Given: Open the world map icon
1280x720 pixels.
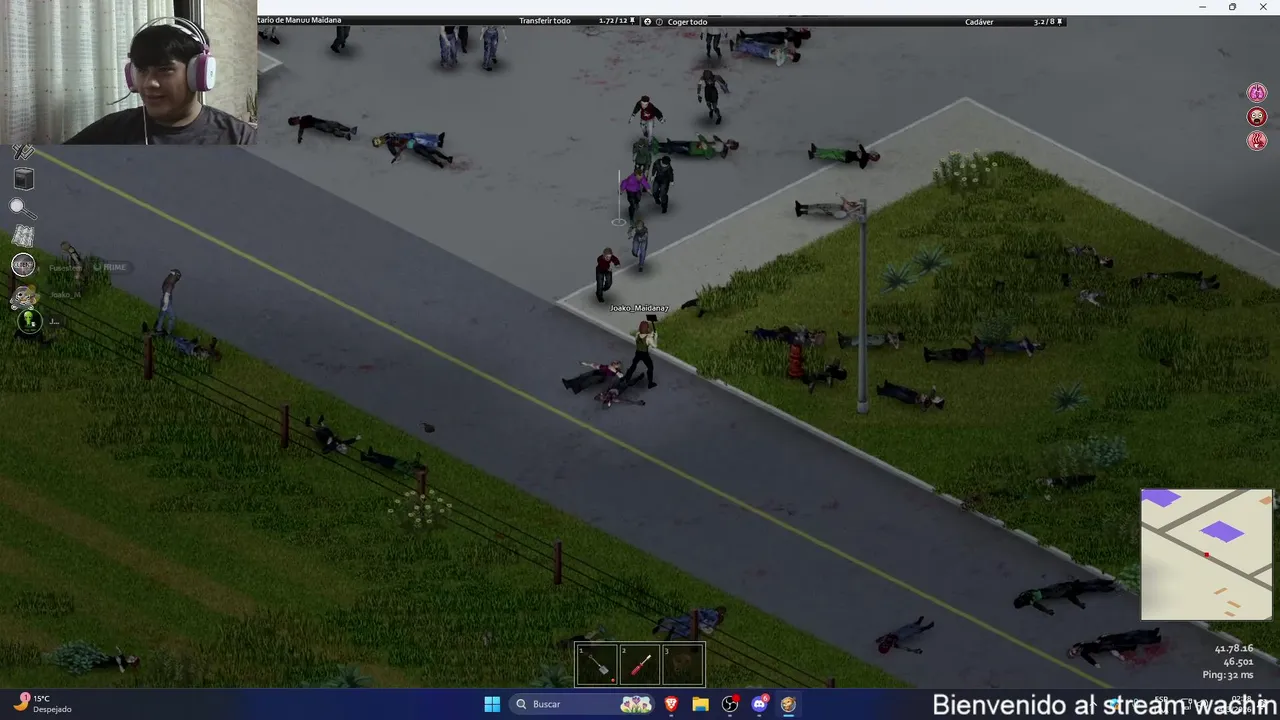Looking at the screenshot, I should [23, 237].
